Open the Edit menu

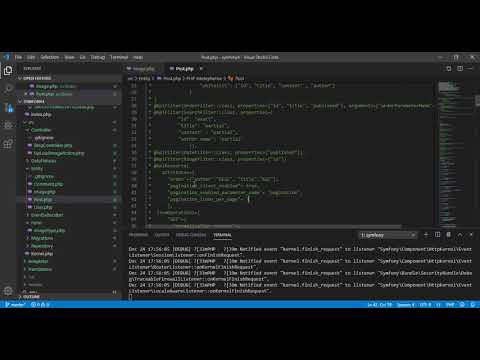pyautogui.click(x=31, y=57)
